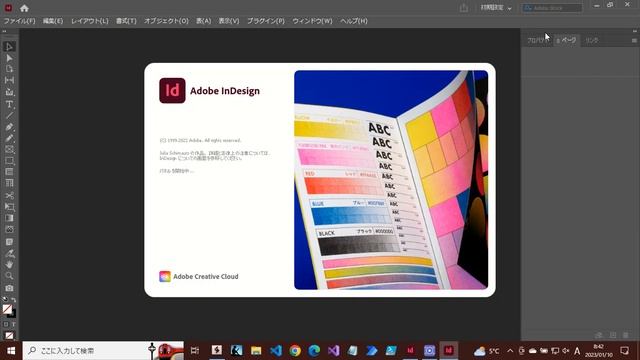Open the ヘルプ(H) menu
Viewport: 640px width, 360px height.
tap(354, 21)
